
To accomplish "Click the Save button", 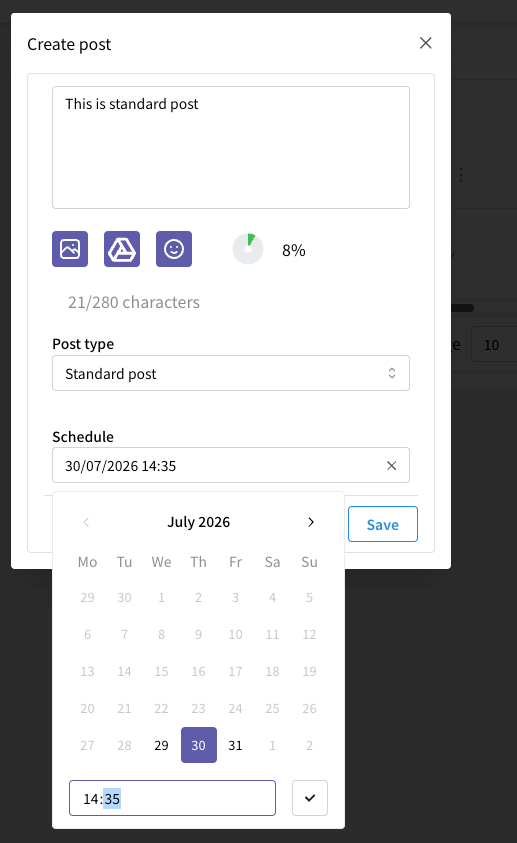I will click(x=383, y=524).
